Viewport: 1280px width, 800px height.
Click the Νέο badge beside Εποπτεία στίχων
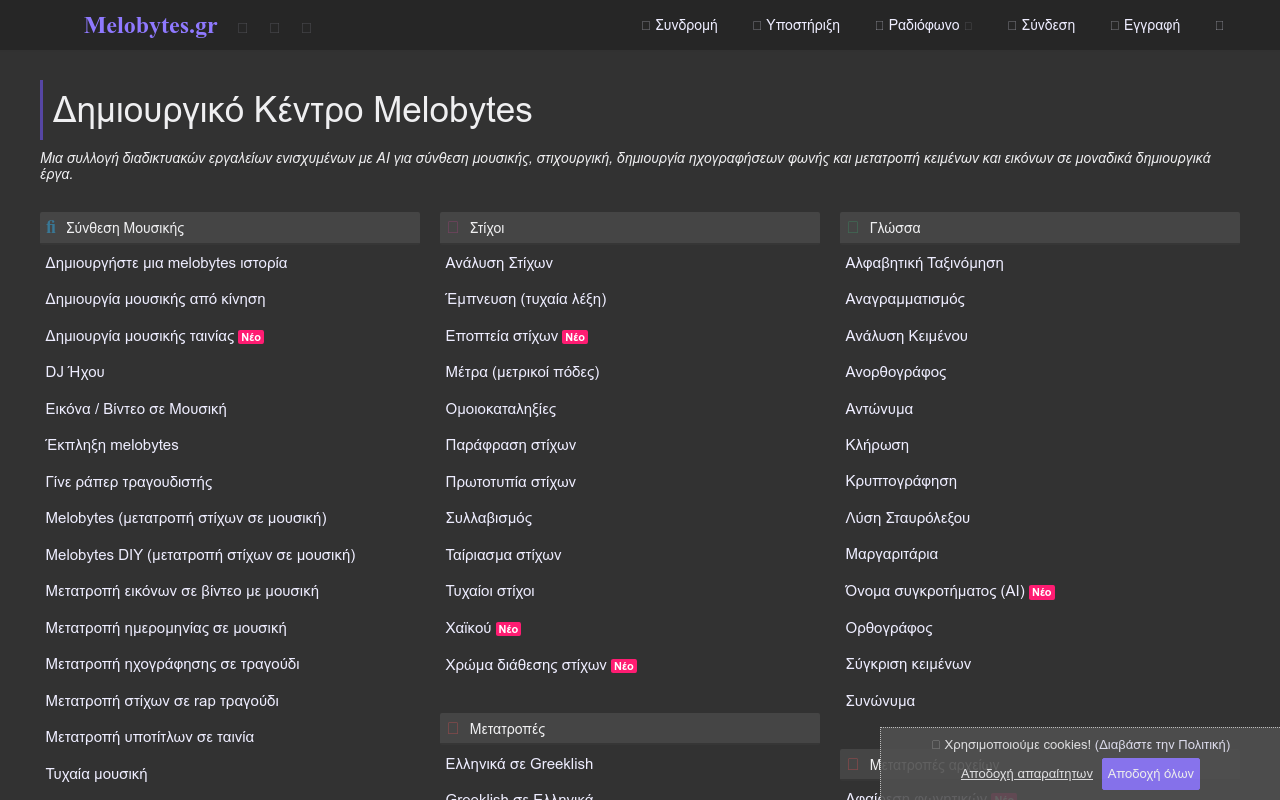pos(575,337)
